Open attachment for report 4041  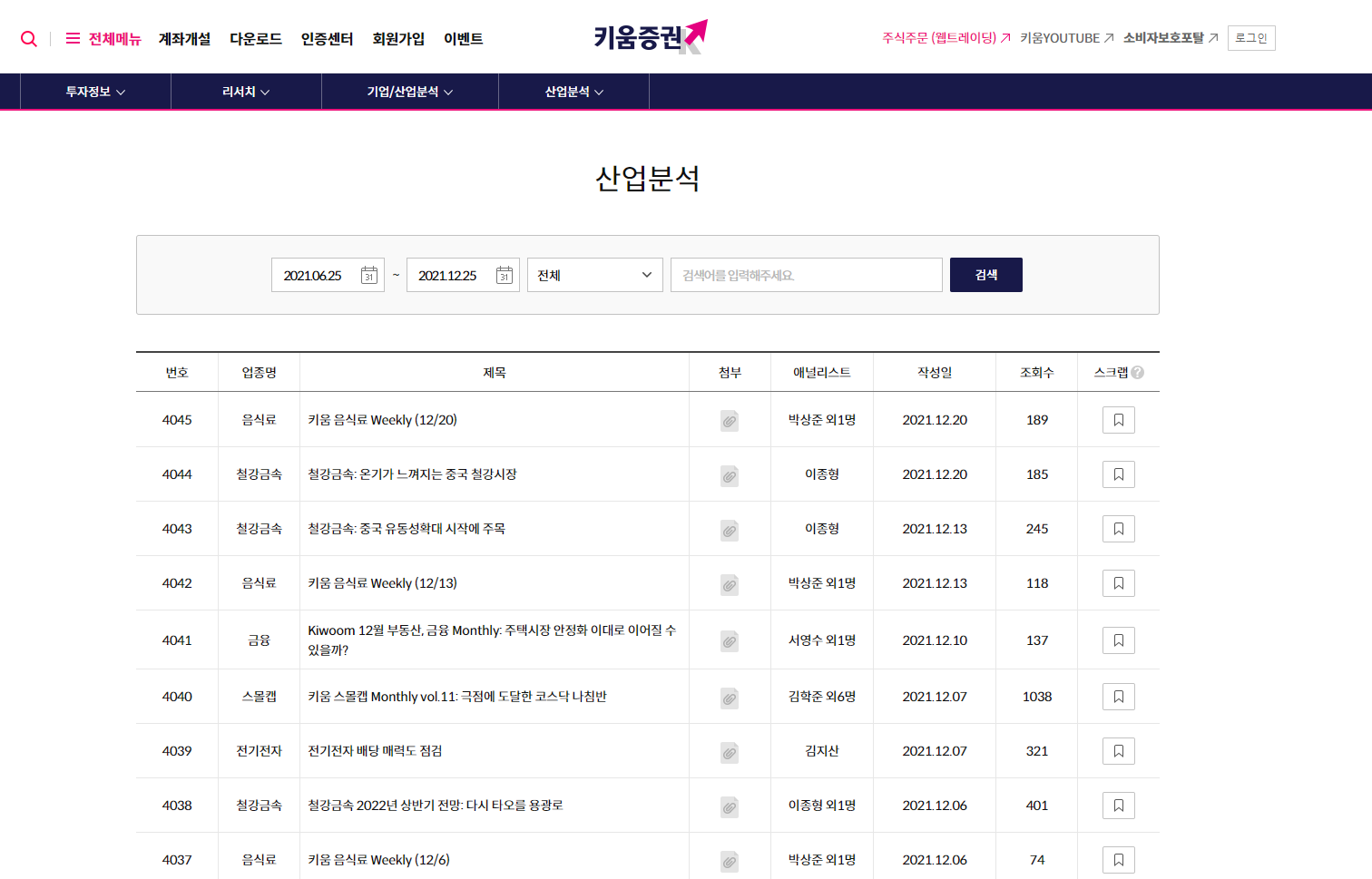(x=730, y=641)
